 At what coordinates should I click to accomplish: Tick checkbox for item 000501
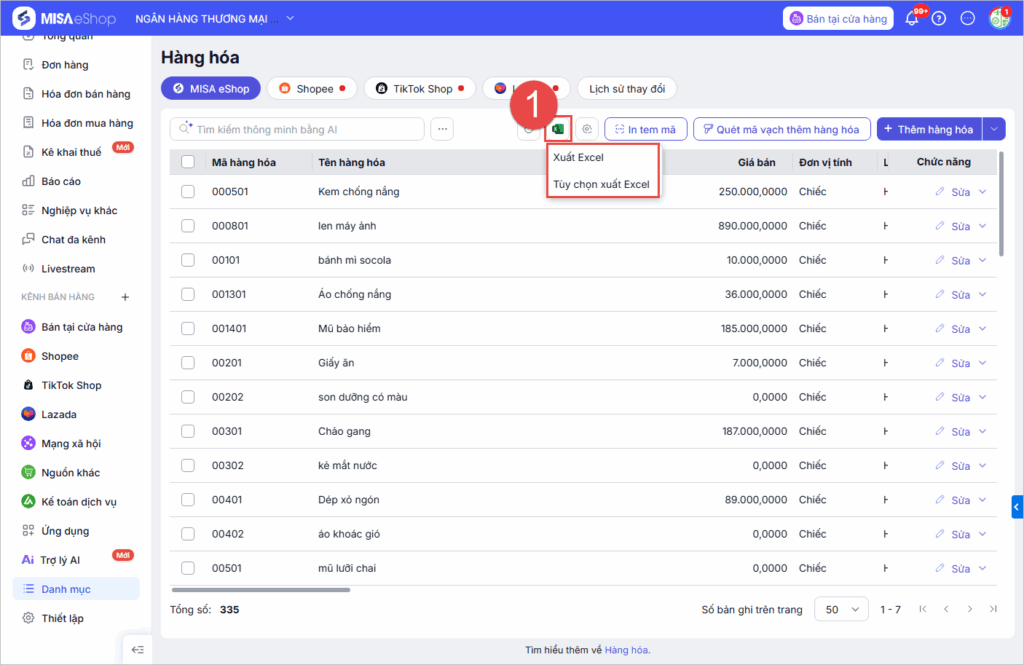188,191
